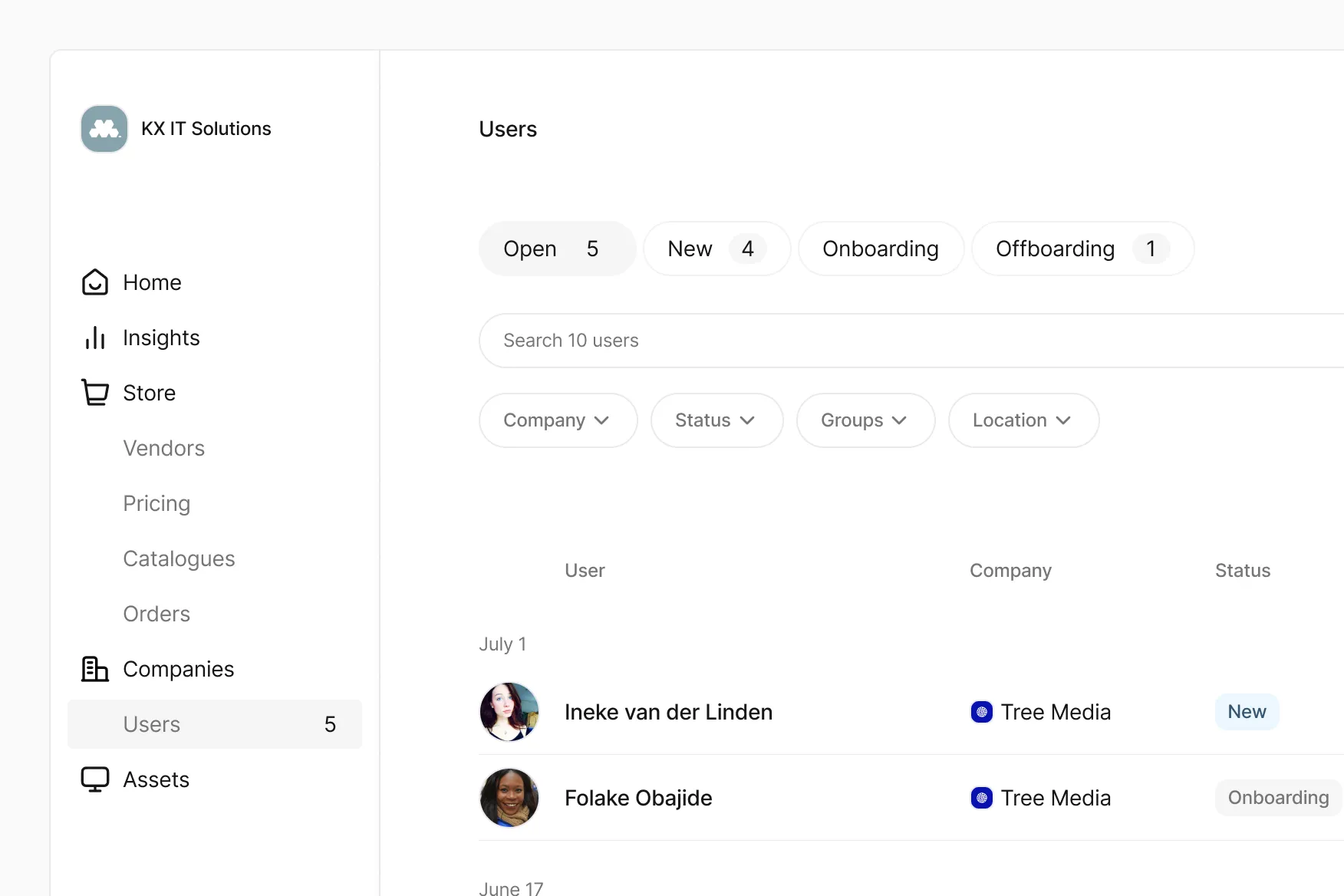The width and height of the screenshot is (1344, 896).
Task: Click the Tree Media logo beside Ineke
Action: 981,712
